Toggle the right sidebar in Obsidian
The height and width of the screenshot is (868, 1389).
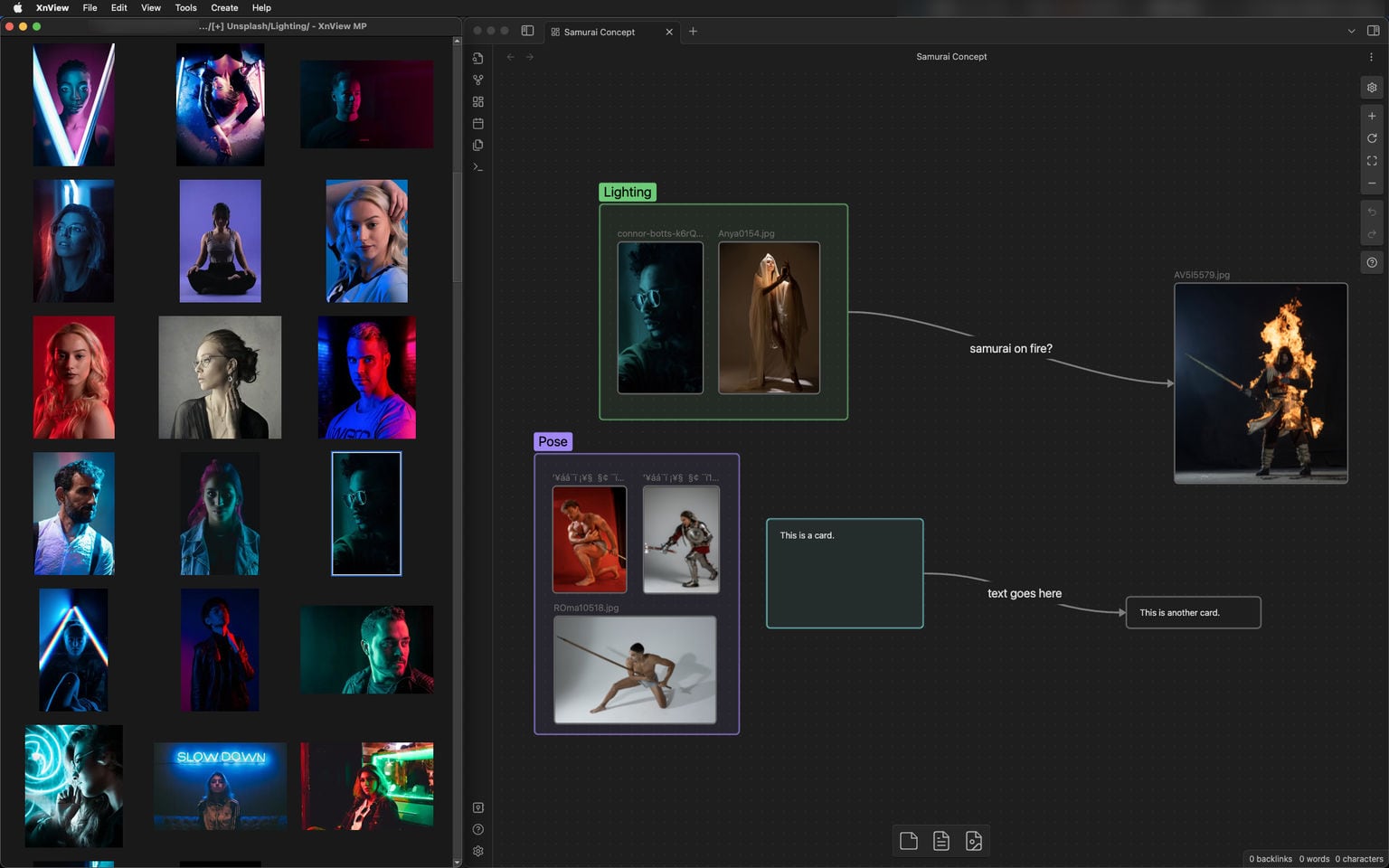tap(1373, 31)
